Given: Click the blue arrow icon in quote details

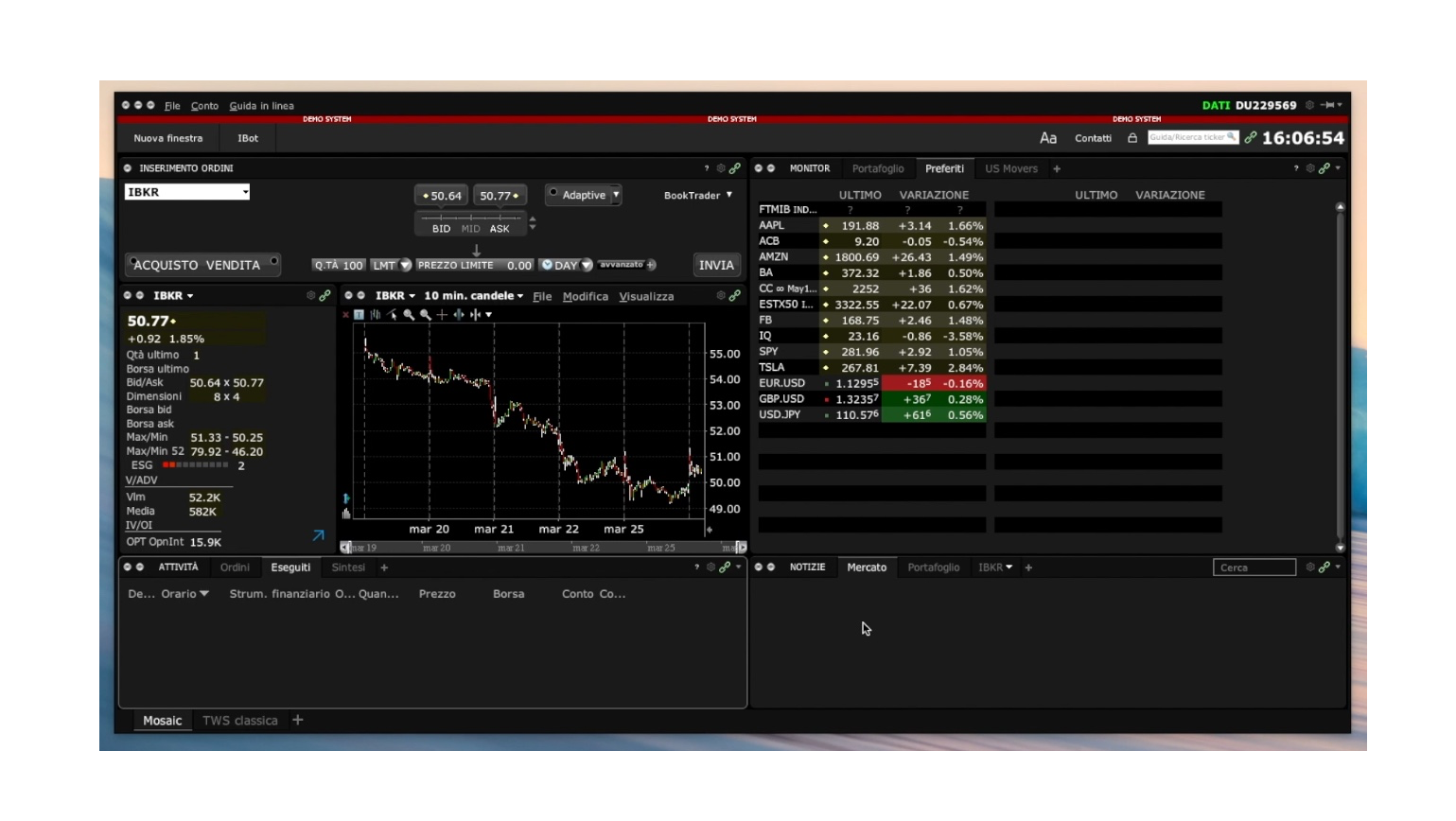Looking at the screenshot, I should [x=319, y=535].
